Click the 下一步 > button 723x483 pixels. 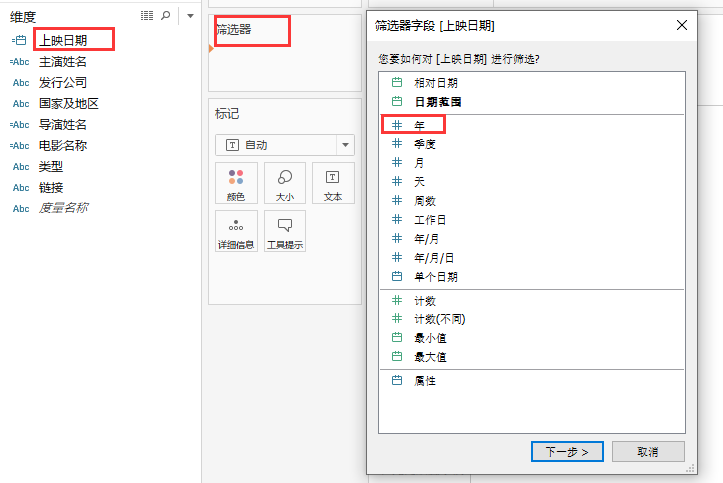(567, 452)
